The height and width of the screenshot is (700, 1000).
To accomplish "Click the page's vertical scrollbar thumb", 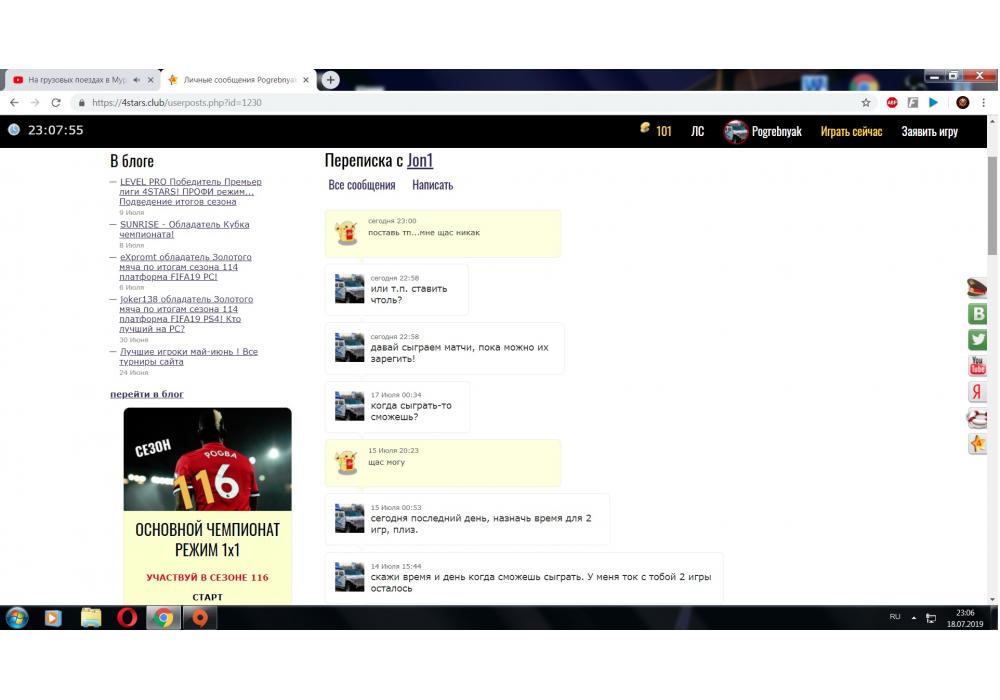I will tap(992, 205).
